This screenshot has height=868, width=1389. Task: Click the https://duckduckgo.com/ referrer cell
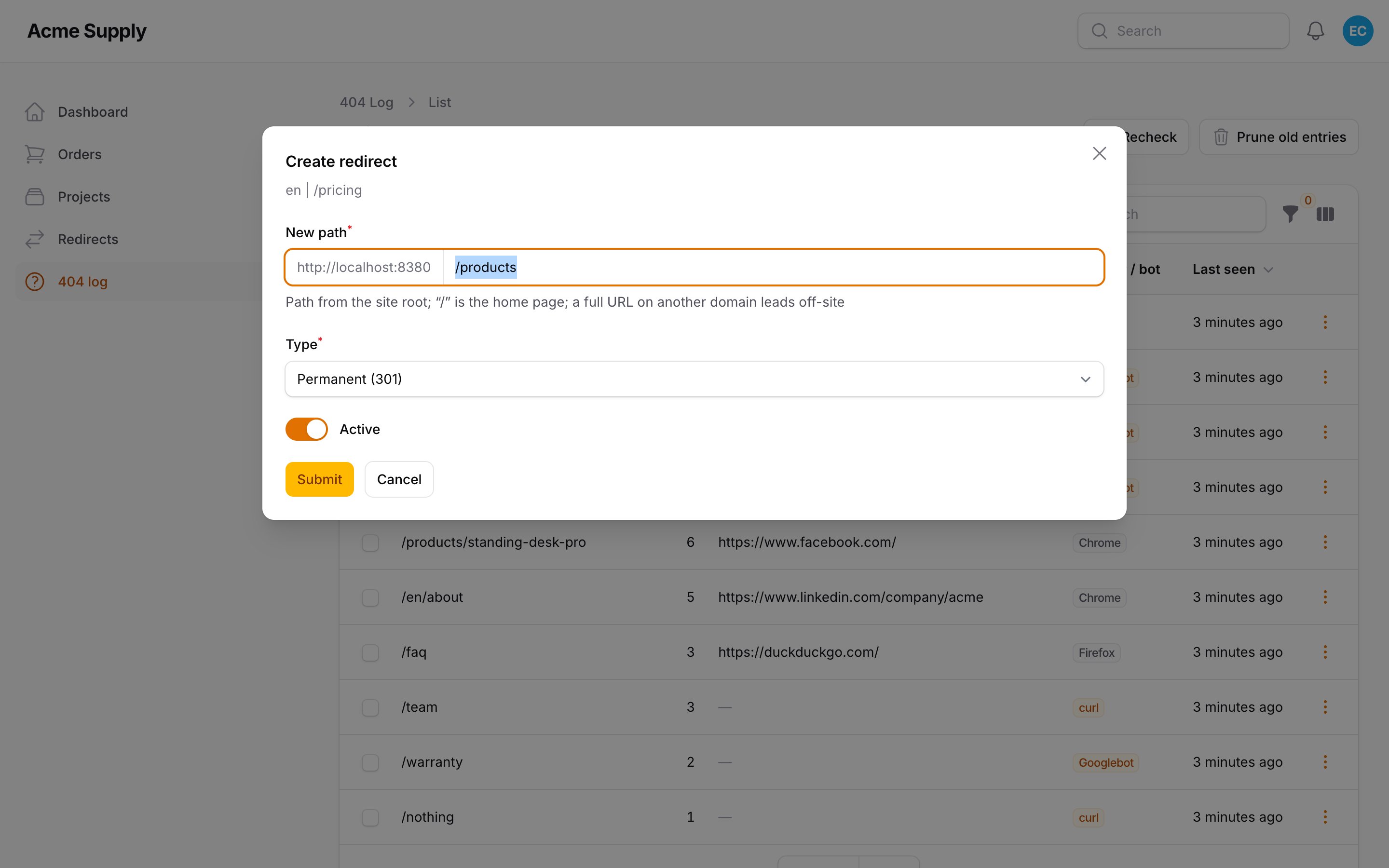[x=798, y=652]
